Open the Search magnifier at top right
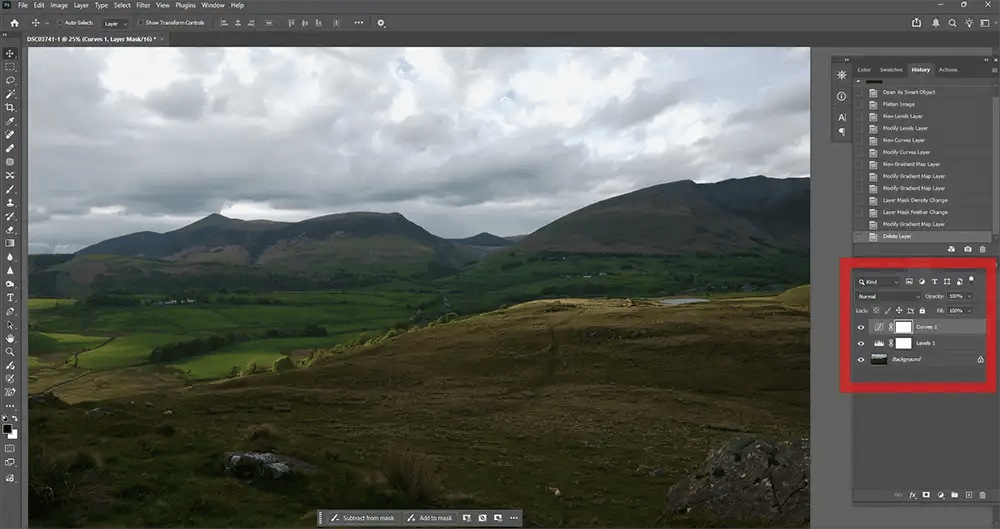The image size is (1000, 529). [x=952, y=22]
